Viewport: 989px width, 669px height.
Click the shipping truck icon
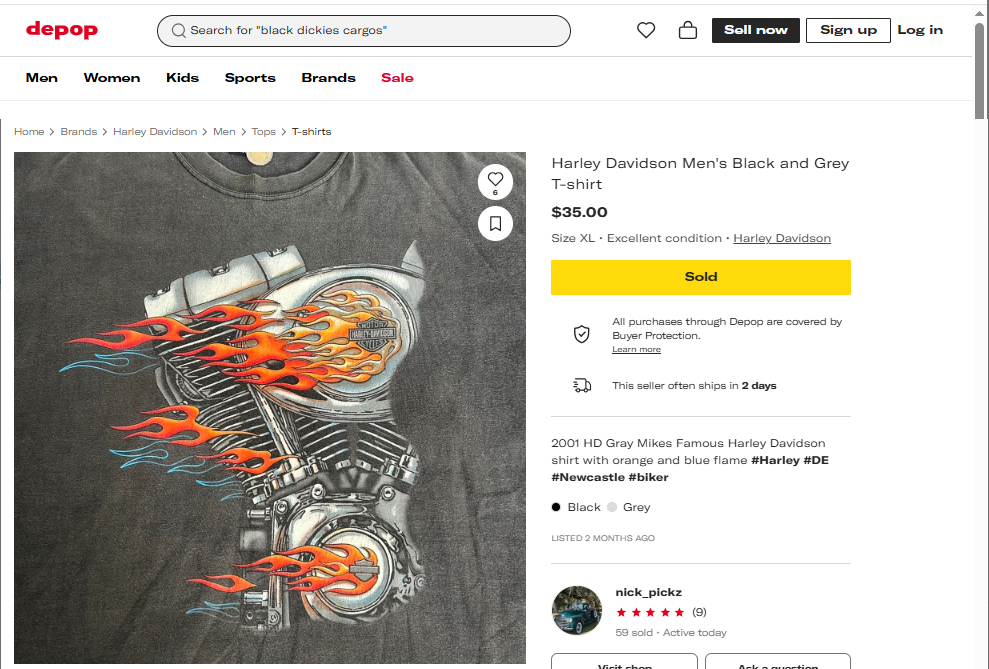click(x=581, y=385)
